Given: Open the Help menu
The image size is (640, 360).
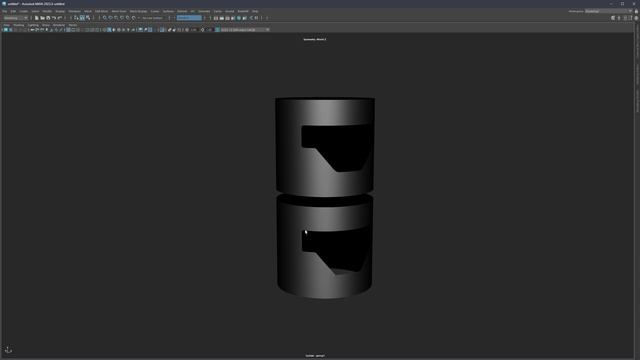Looking at the screenshot, I should [255, 11].
